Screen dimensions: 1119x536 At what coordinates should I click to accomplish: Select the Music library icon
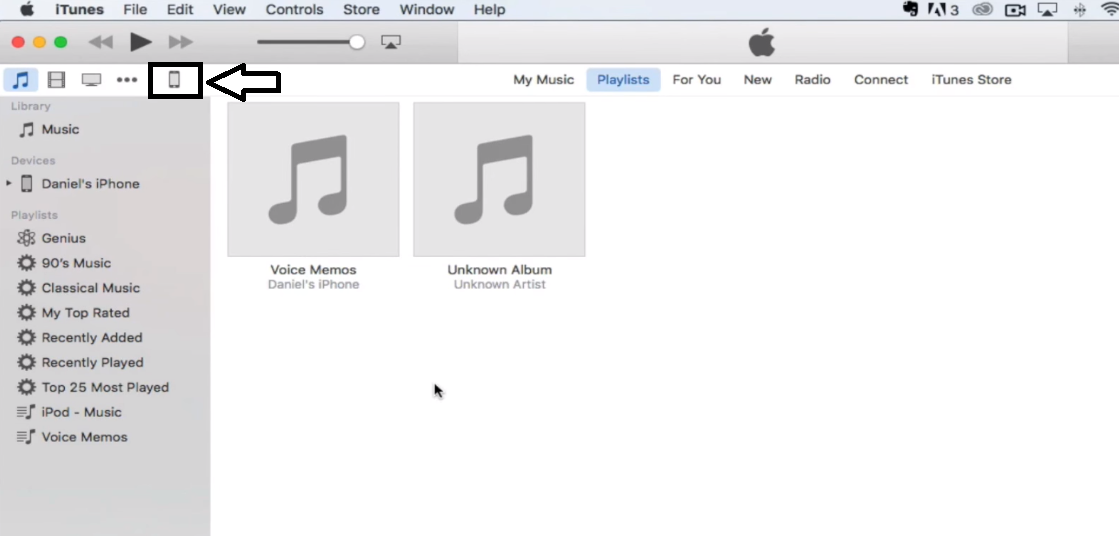tap(21, 80)
